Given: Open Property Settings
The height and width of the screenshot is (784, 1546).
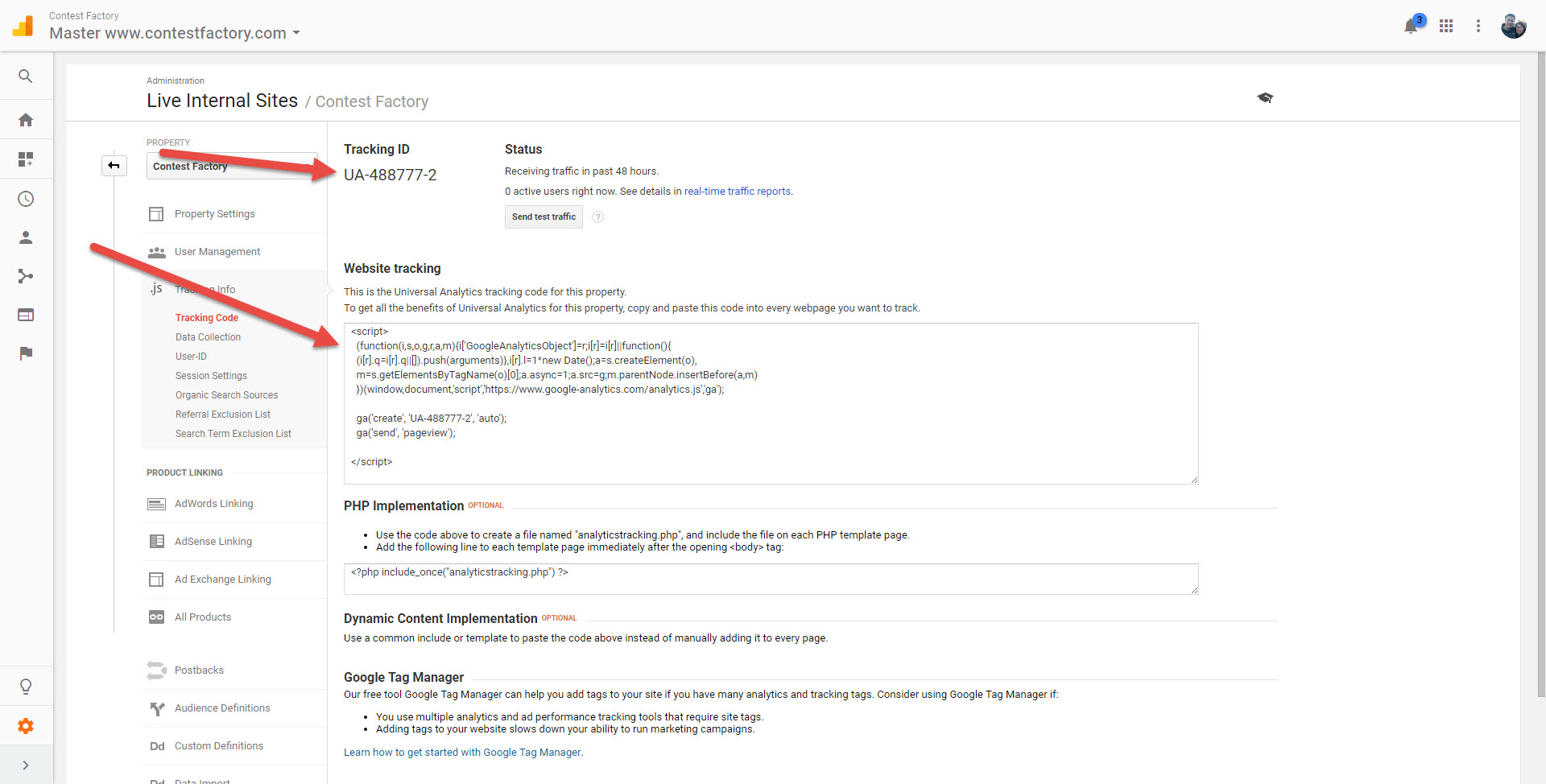Looking at the screenshot, I should [214, 214].
